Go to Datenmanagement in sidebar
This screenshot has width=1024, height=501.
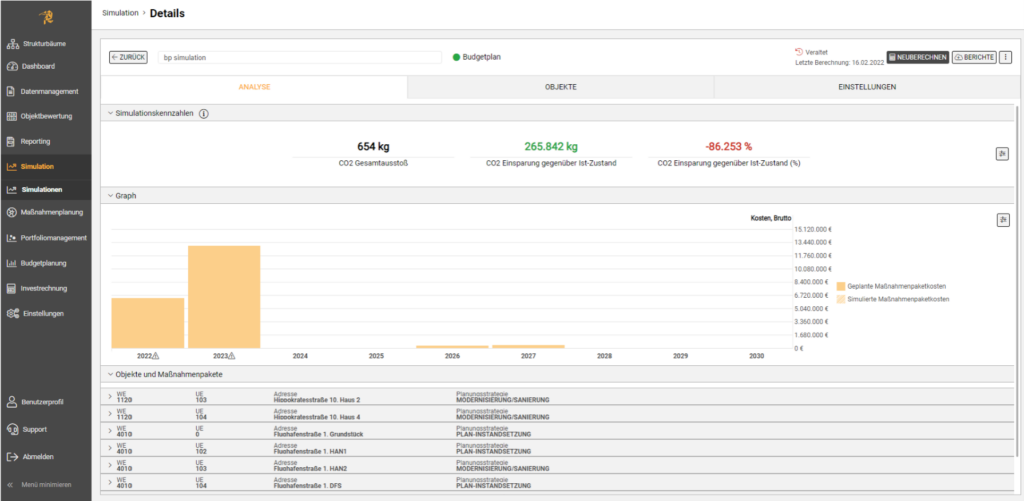(x=49, y=92)
